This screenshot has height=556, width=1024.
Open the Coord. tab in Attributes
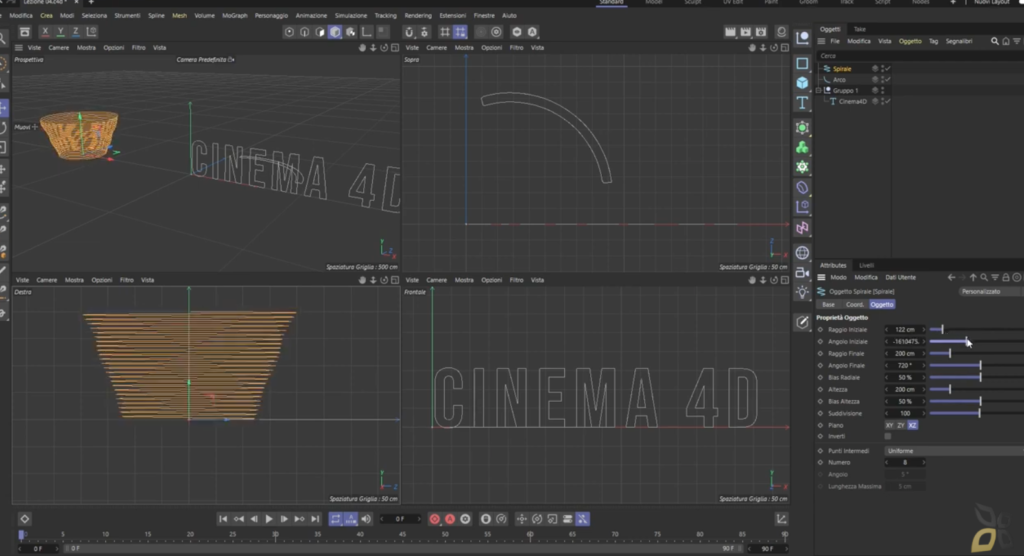click(854, 304)
